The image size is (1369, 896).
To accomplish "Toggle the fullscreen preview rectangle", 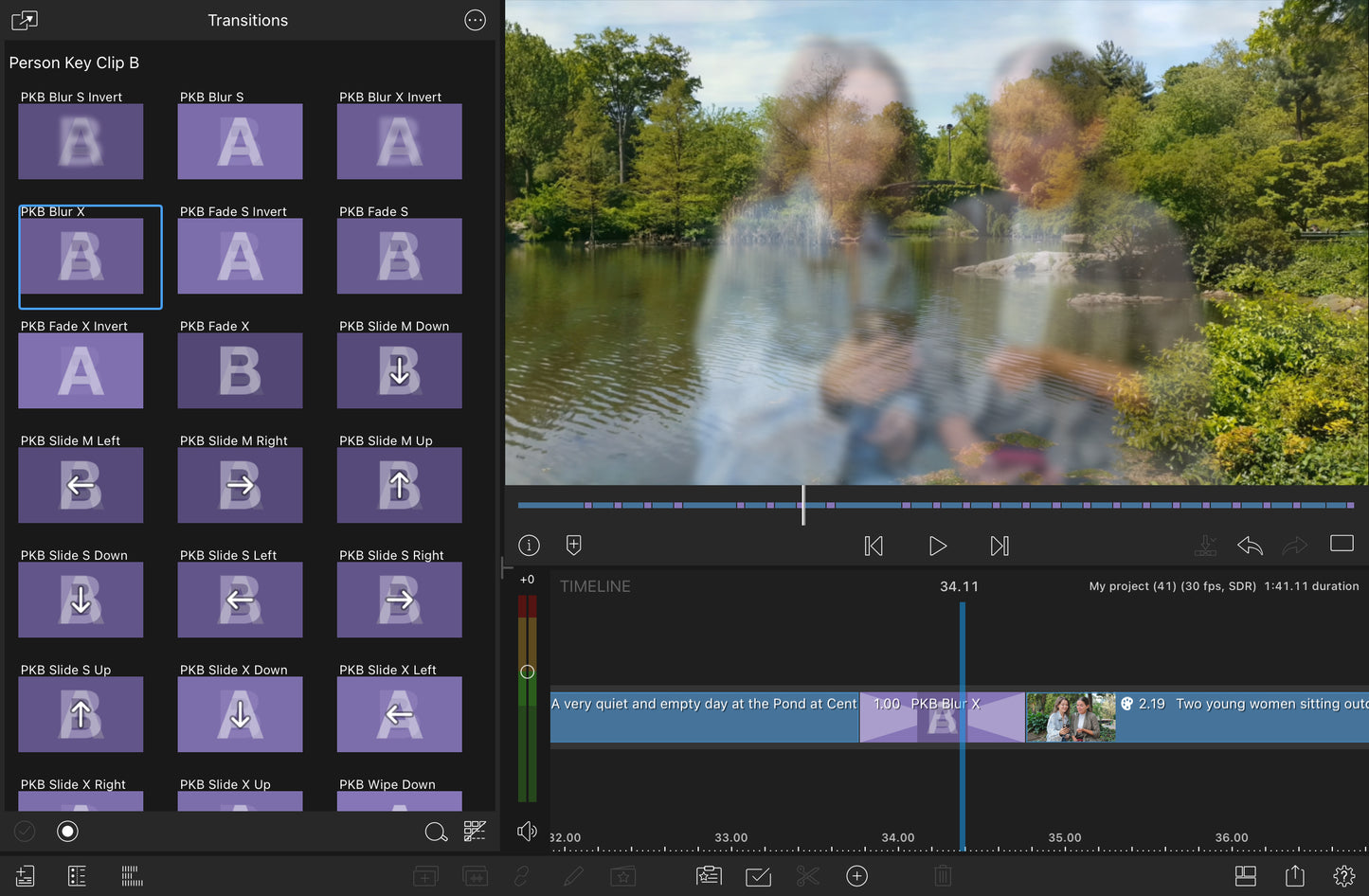I will (x=1342, y=544).
